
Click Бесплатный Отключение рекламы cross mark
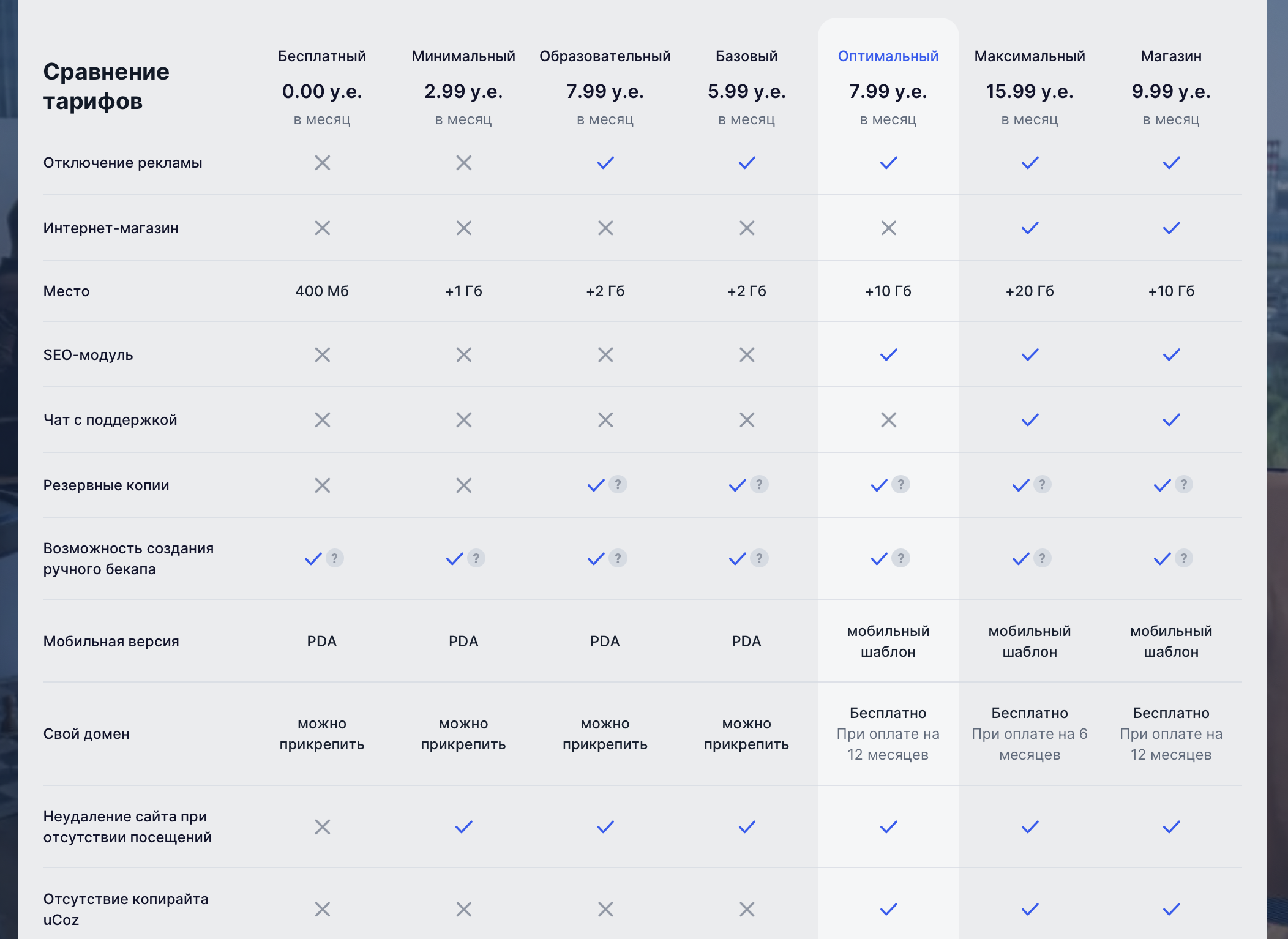[322, 163]
